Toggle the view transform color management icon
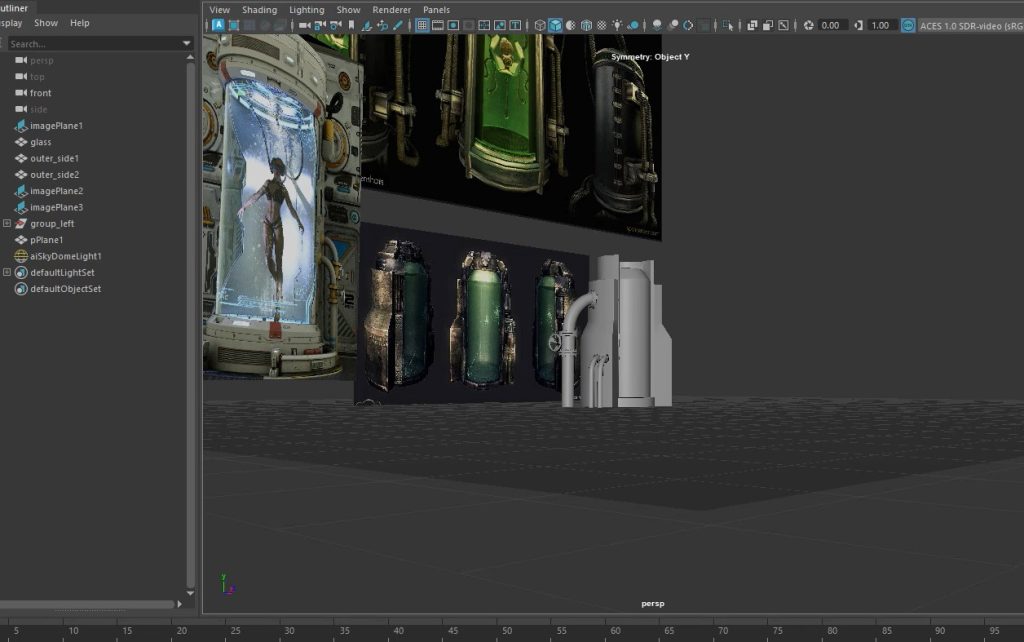The height and width of the screenshot is (642, 1024). point(908,25)
